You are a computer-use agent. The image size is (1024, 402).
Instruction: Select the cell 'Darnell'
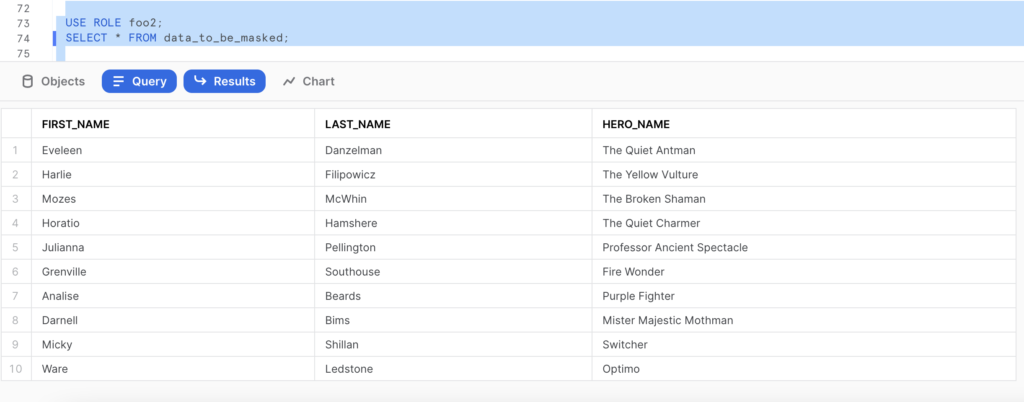(173, 320)
